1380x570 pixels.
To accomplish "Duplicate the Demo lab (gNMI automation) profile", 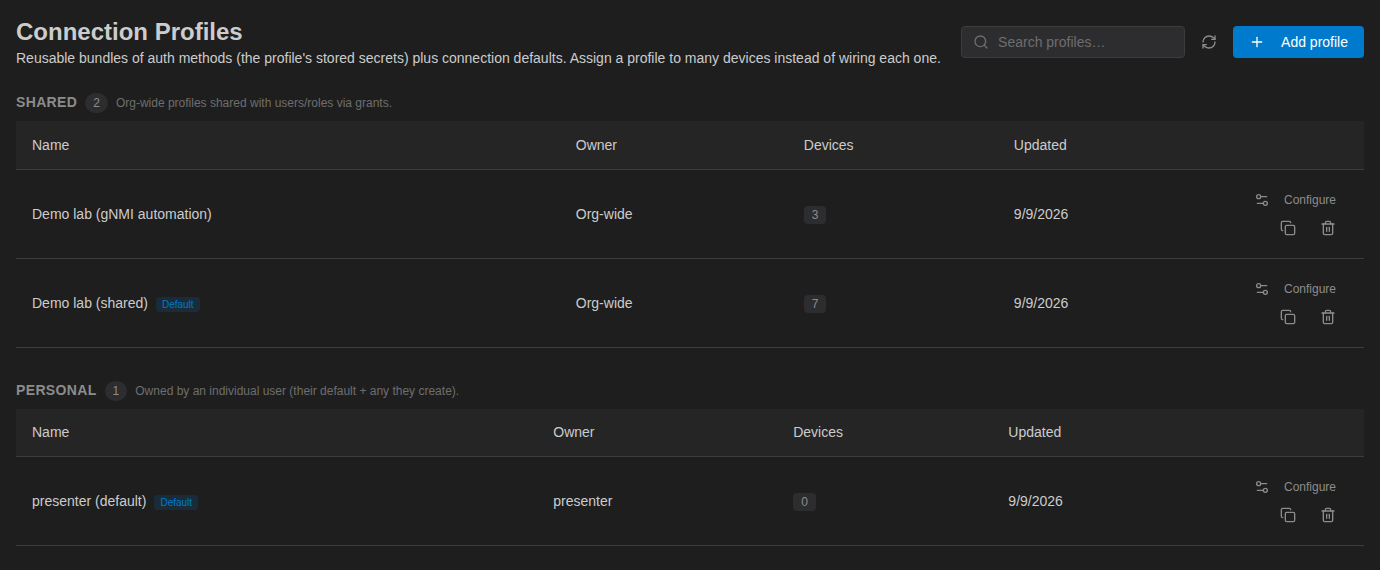I will point(1288,228).
